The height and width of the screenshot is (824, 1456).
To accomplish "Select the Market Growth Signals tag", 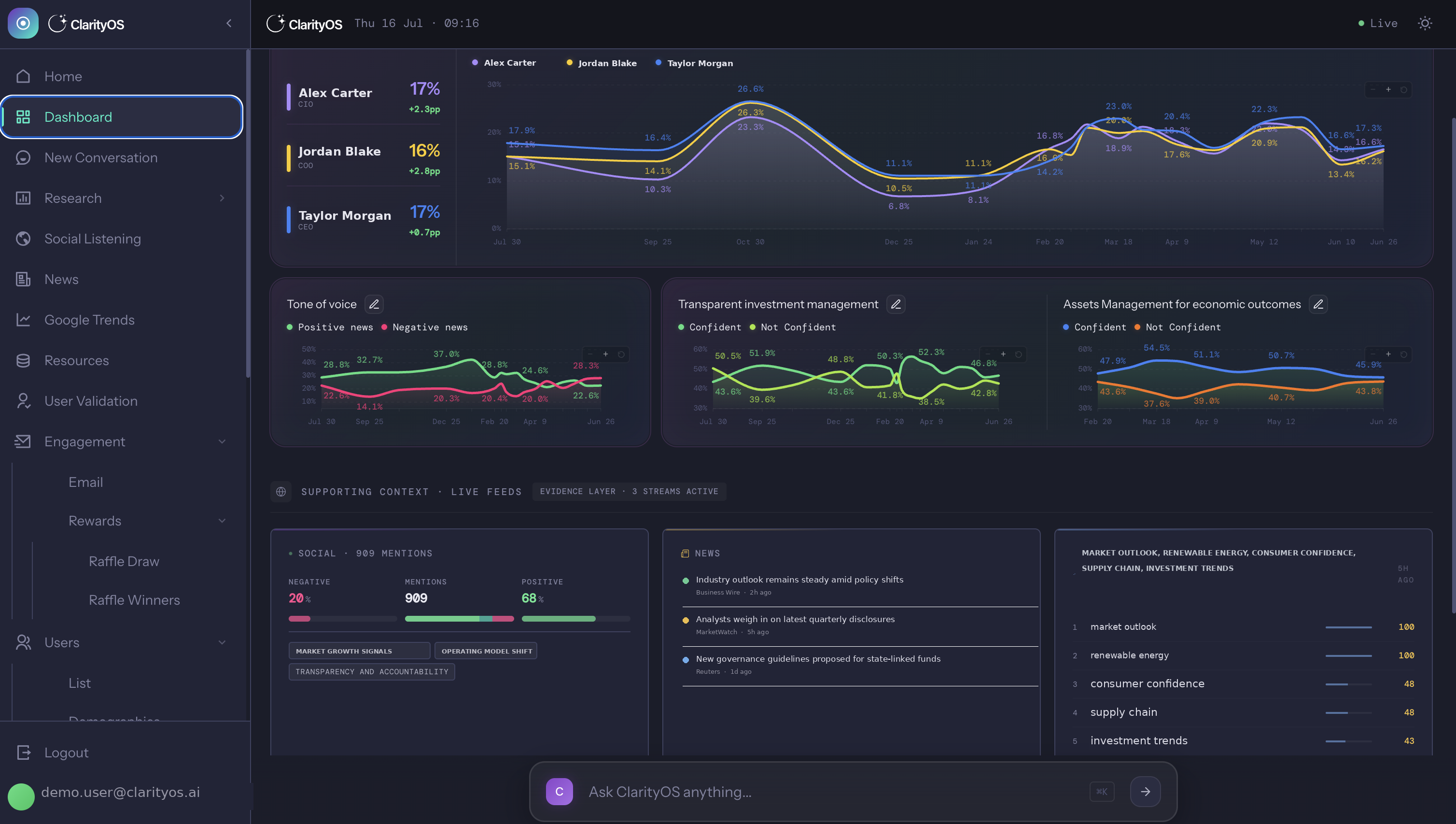I will coord(359,651).
